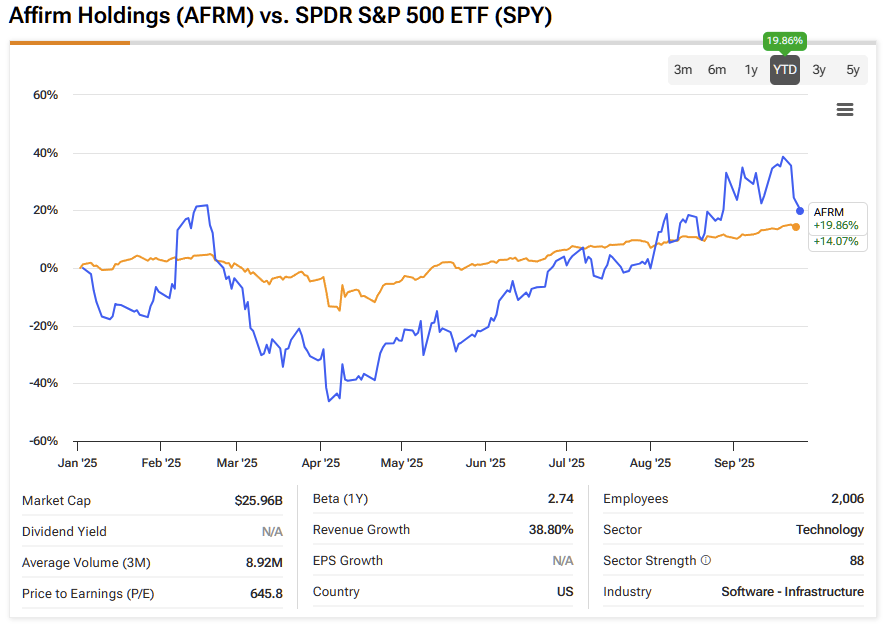Click the Dividend Yield label

64,532
